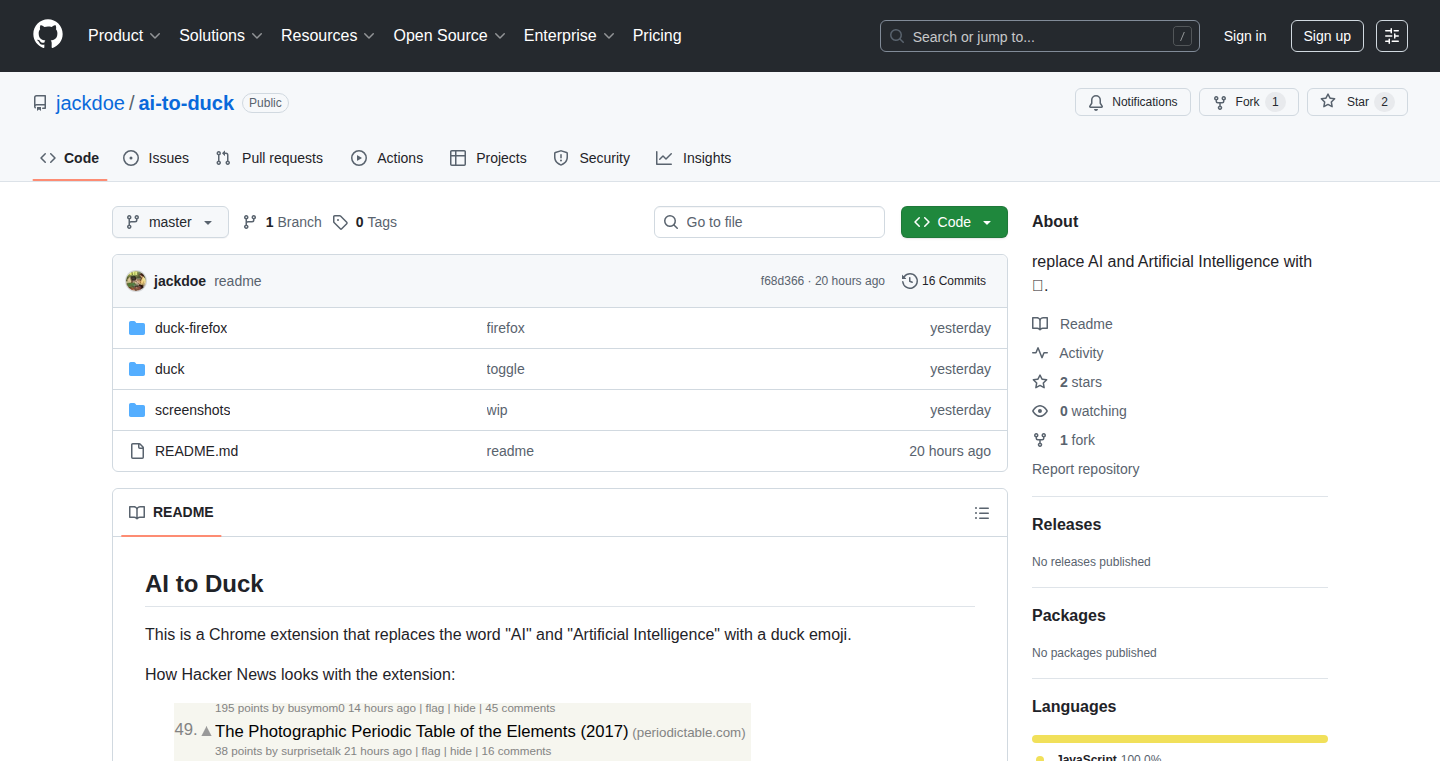Viewport: 1440px width, 761px height.
Task: Open README outline list icon
Action: point(982,513)
